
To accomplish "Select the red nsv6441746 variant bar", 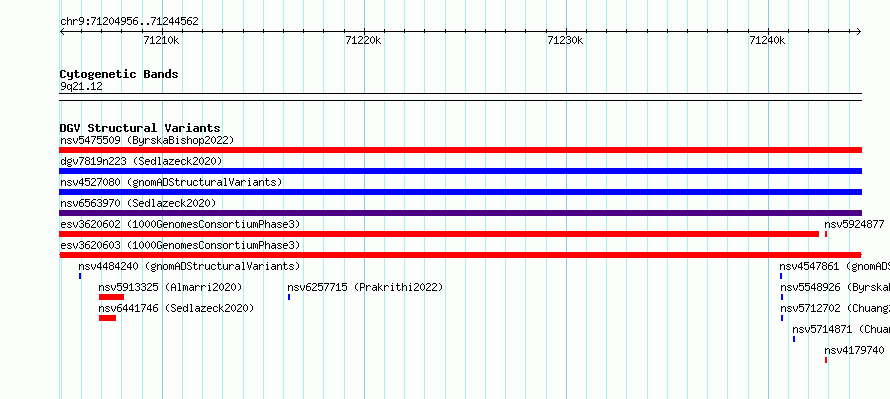I will (107, 318).
